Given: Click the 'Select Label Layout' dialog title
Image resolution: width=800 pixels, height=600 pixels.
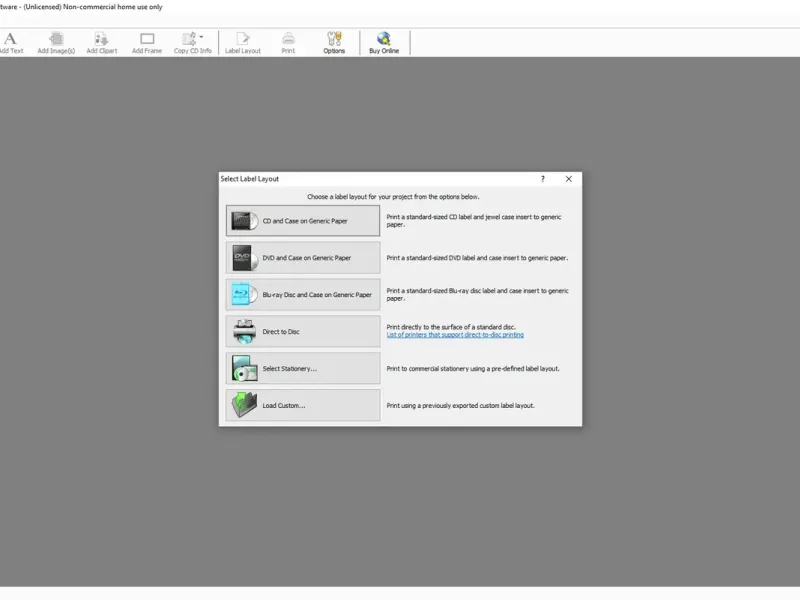Looking at the screenshot, I should 249,179.
